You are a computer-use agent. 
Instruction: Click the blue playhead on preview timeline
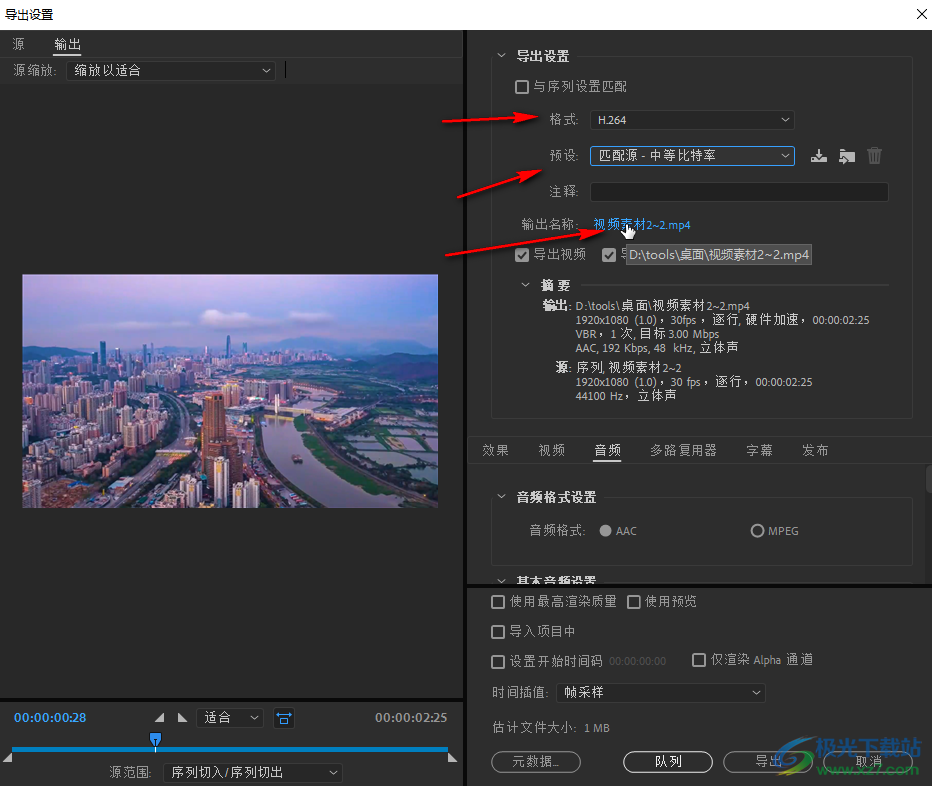click(x=155, y=740)
